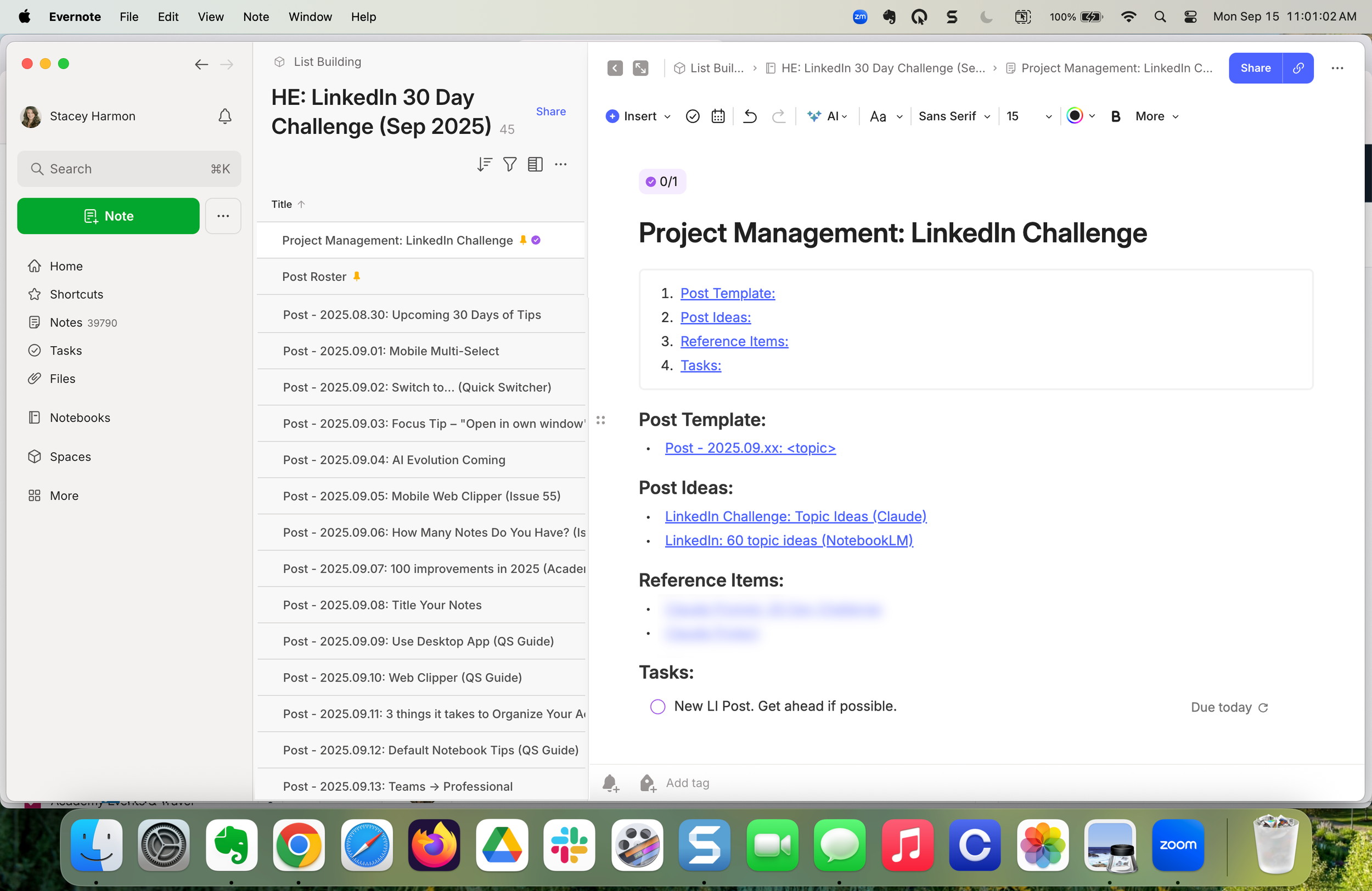The width and height of the screenshot is (1372, 891).
Task: Expand the note to full screen
Action: (x=640, y=68)
